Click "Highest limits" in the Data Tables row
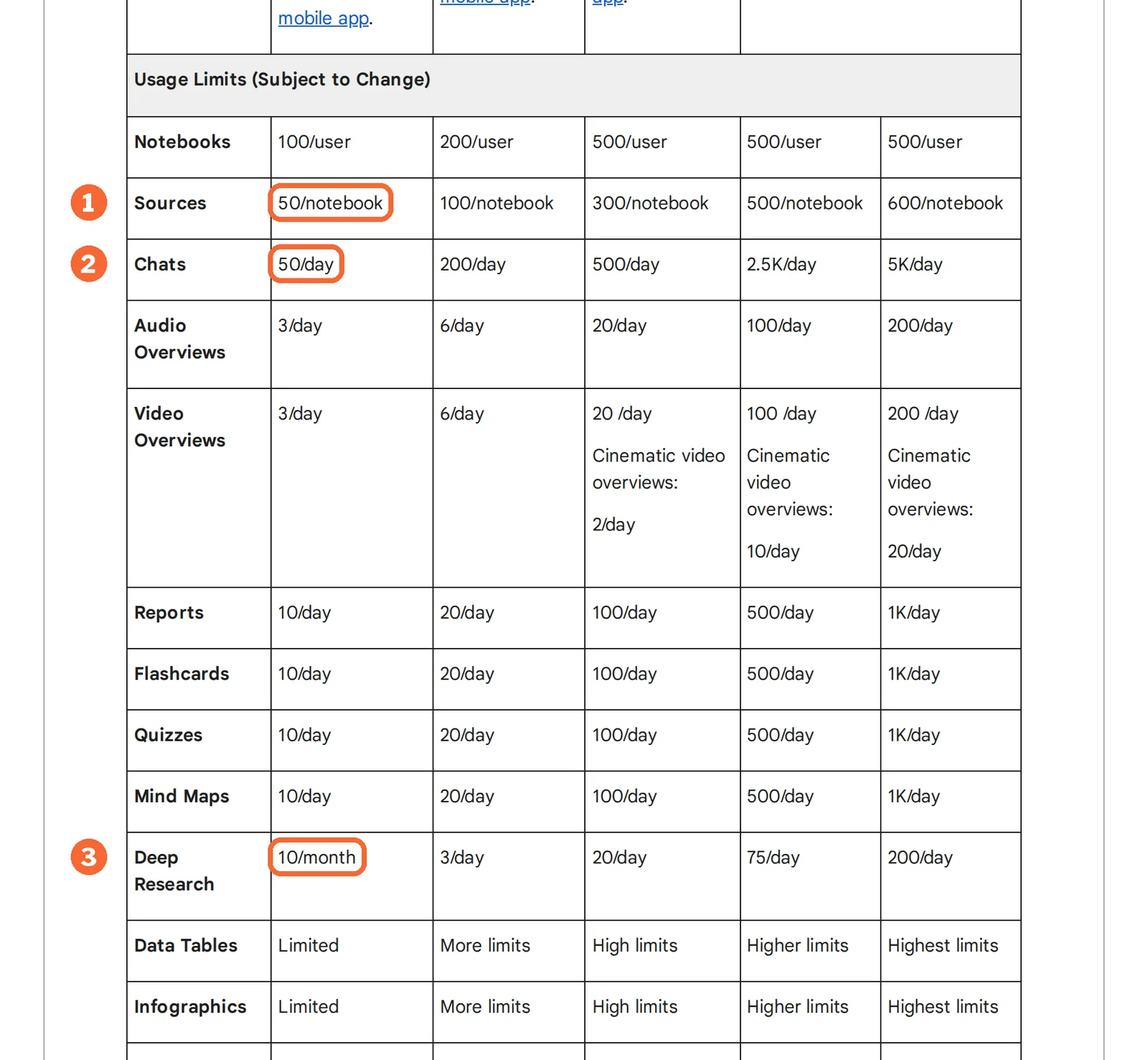1148x1060 pixels. pos(943,946)
